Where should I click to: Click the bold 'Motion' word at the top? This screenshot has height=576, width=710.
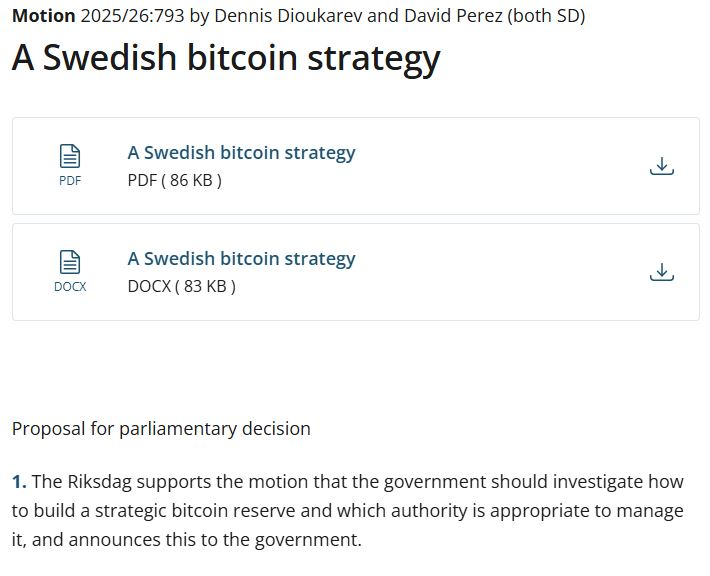[x=43, y=16]
